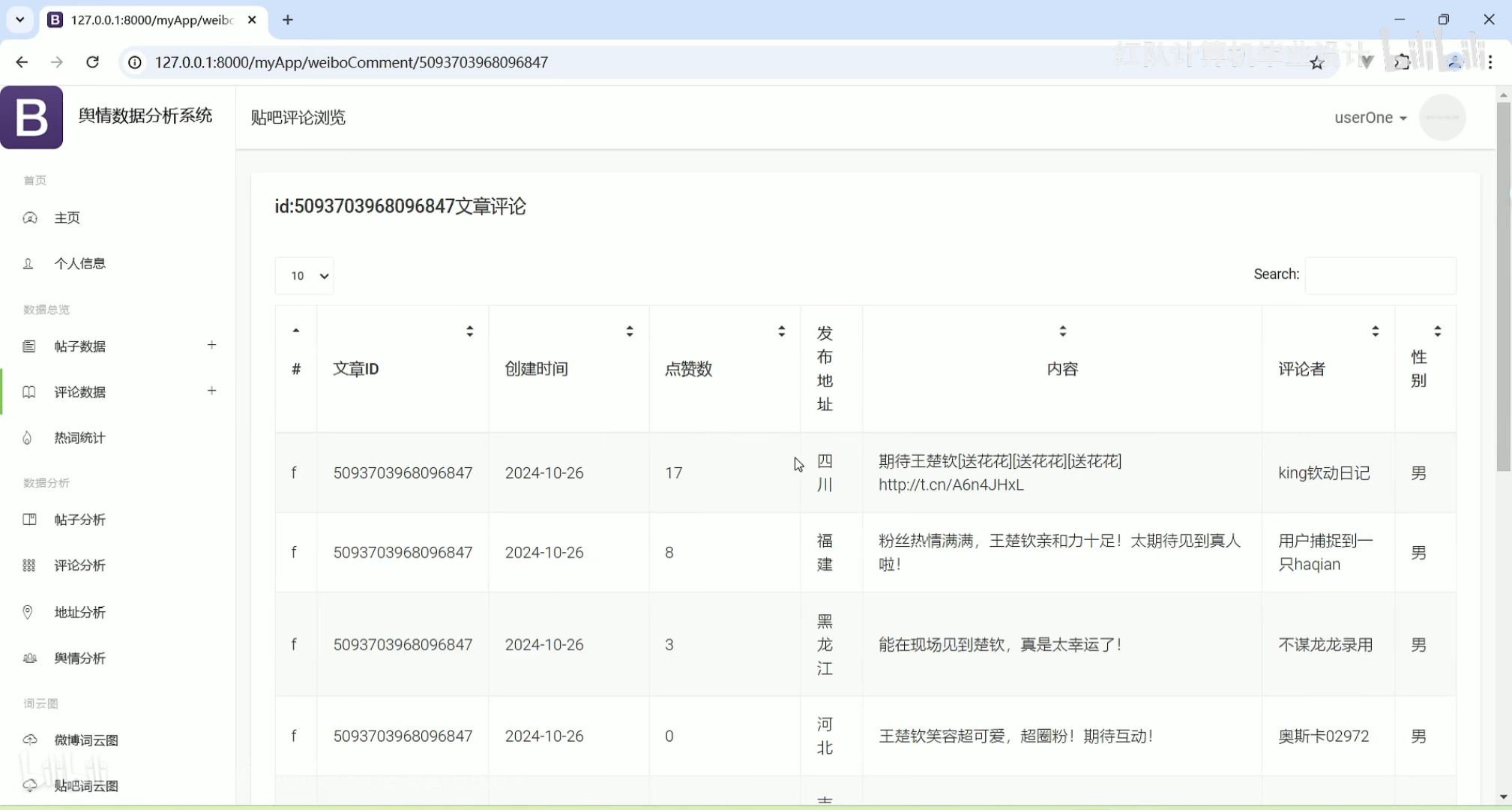The width and height of the screenshot is (1512, 810).
Task: Bookmark this page with the star icon
Action: pos(1317,62)
